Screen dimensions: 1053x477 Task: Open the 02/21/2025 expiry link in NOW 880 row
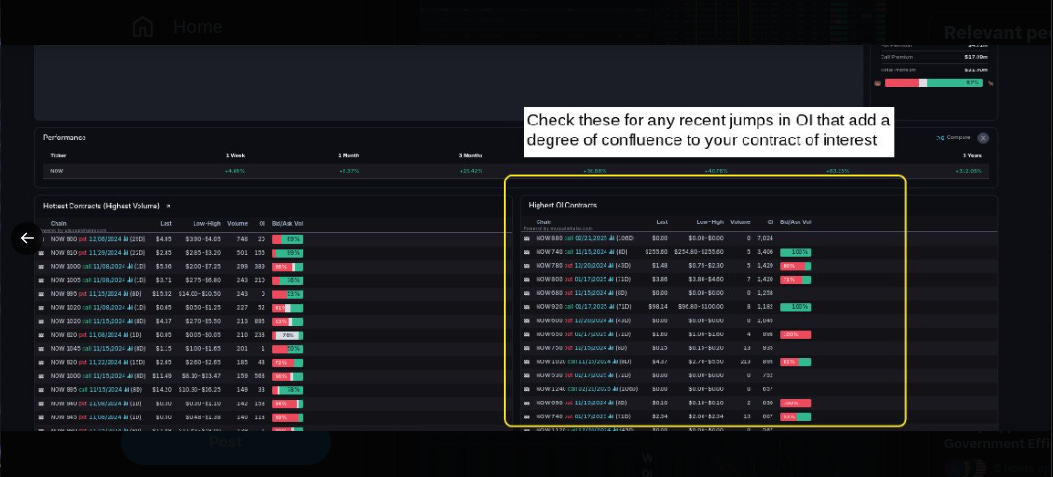(x=591, y=238)
